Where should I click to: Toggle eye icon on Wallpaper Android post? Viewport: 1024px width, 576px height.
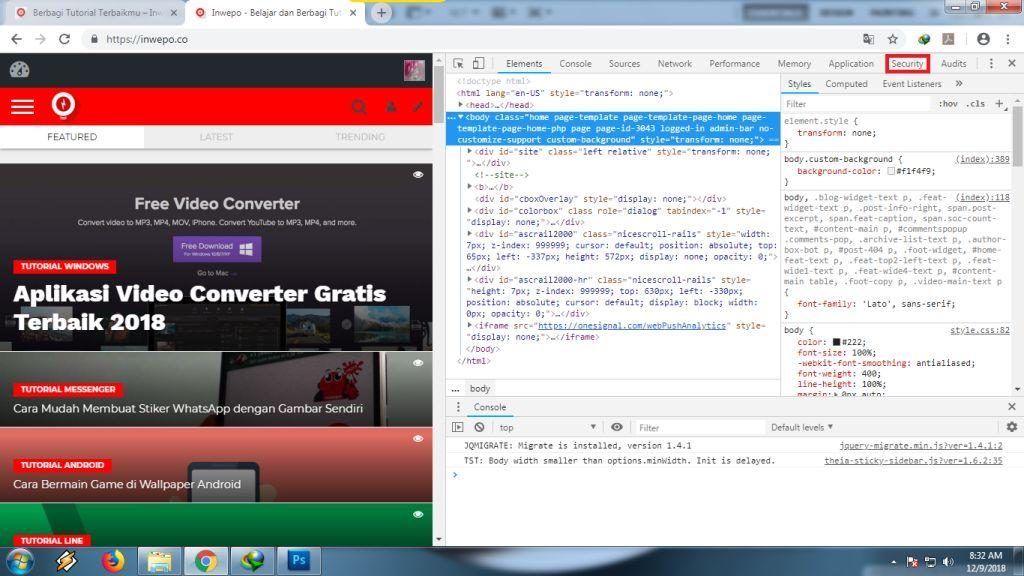click(x=418, y=438)
